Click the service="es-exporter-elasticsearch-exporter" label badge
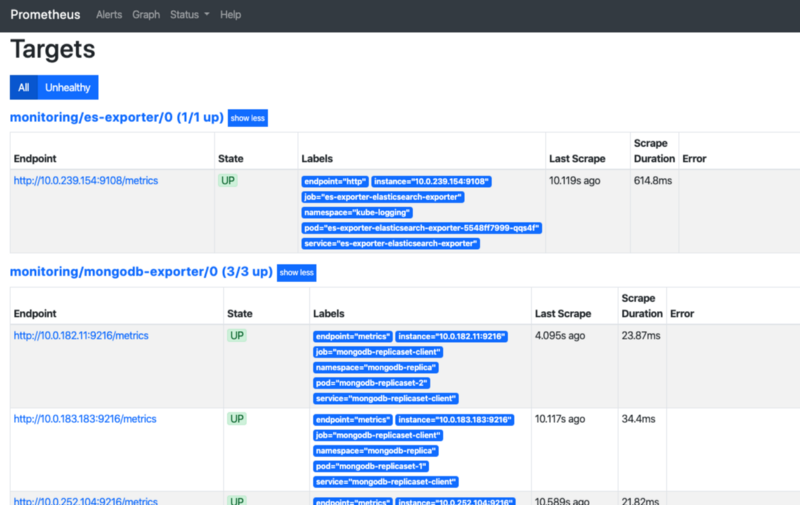The width and height of the screenshot is (800, 505). point(391,244)
